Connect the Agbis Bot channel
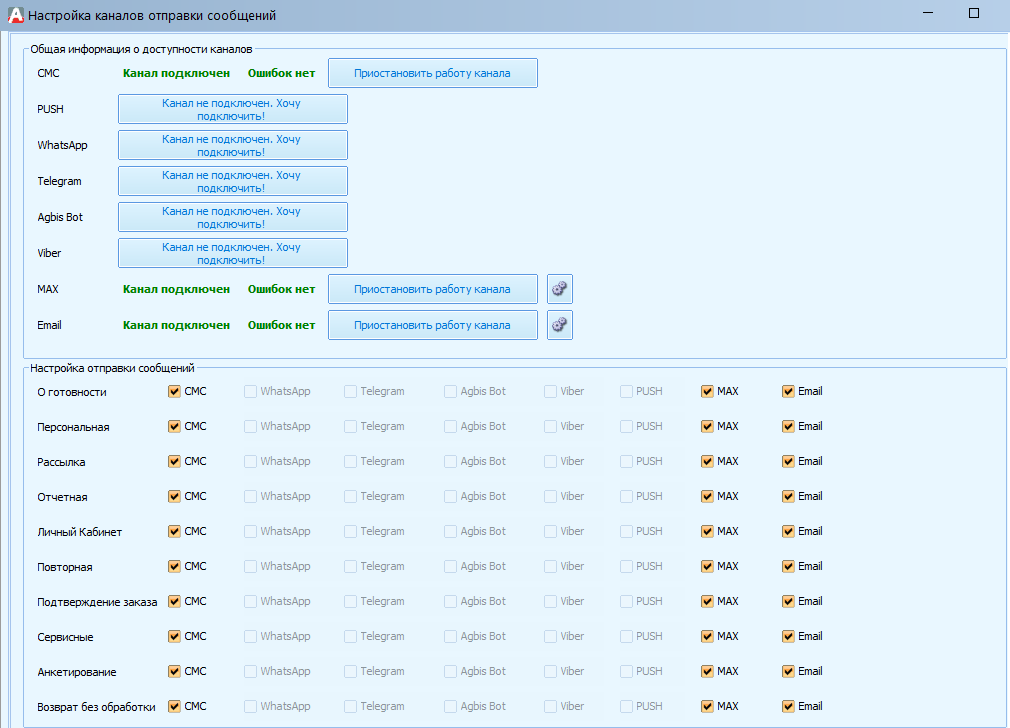This screenshot has width=1010, height=728. pos(233,218)
